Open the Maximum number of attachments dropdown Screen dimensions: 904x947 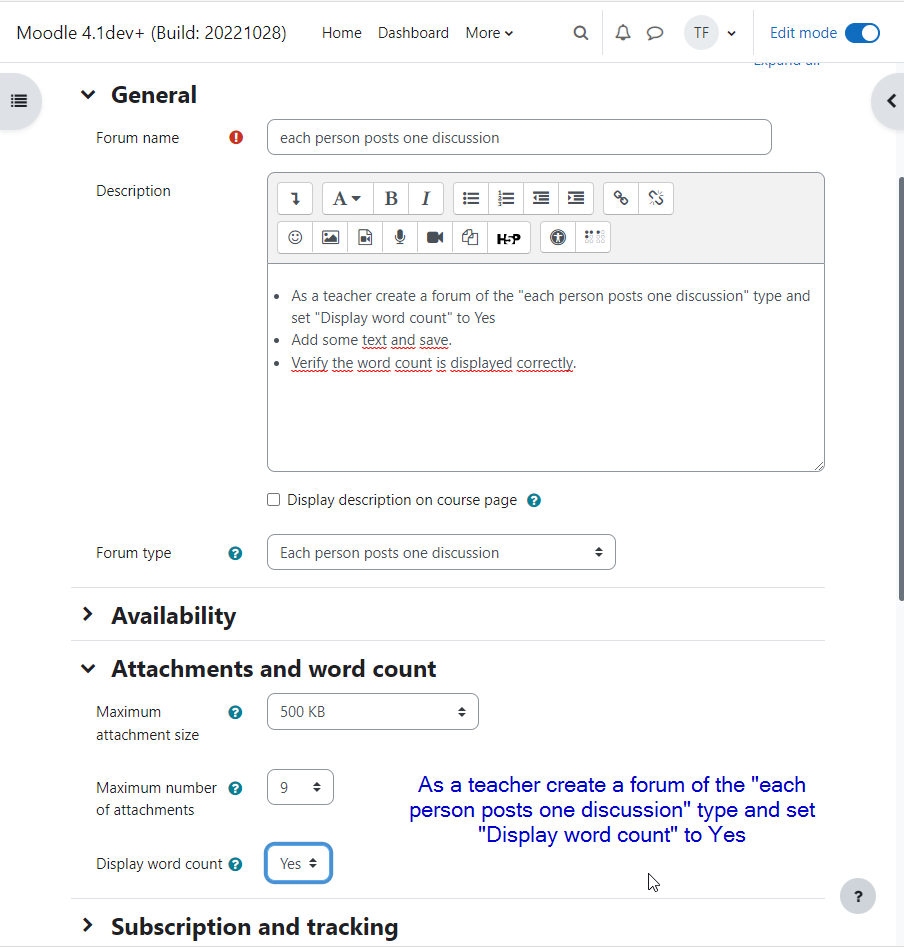pyautogui.click(x=300, y=787)
